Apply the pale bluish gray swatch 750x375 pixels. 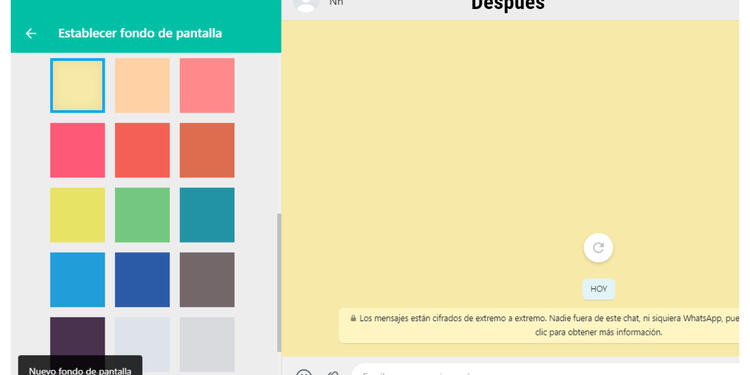(142, 344)
